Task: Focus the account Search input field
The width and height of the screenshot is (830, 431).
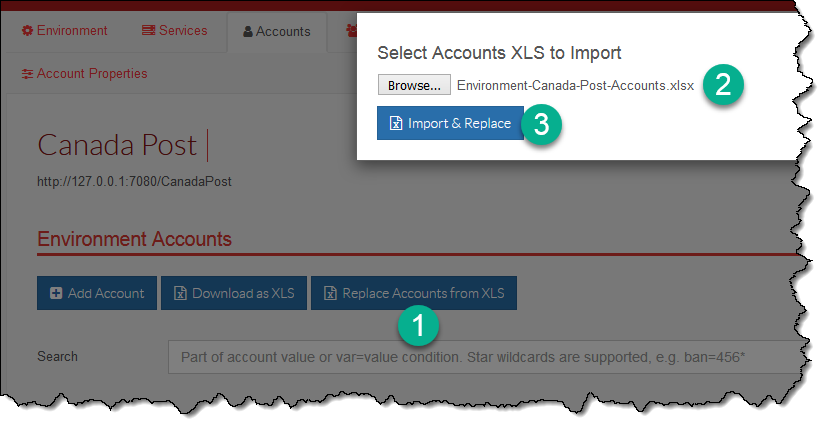Action: 483,357
